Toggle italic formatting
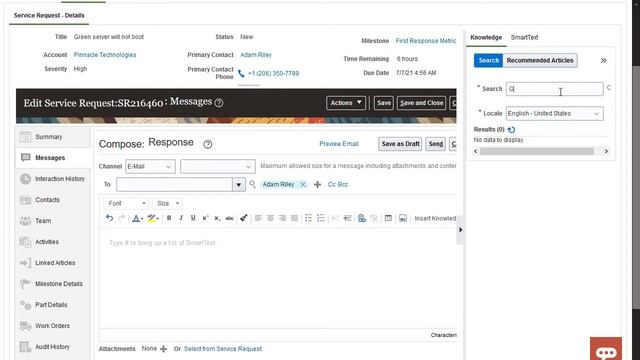The height and width of the screenshot is (360, 640). click(x=181, y=218)
